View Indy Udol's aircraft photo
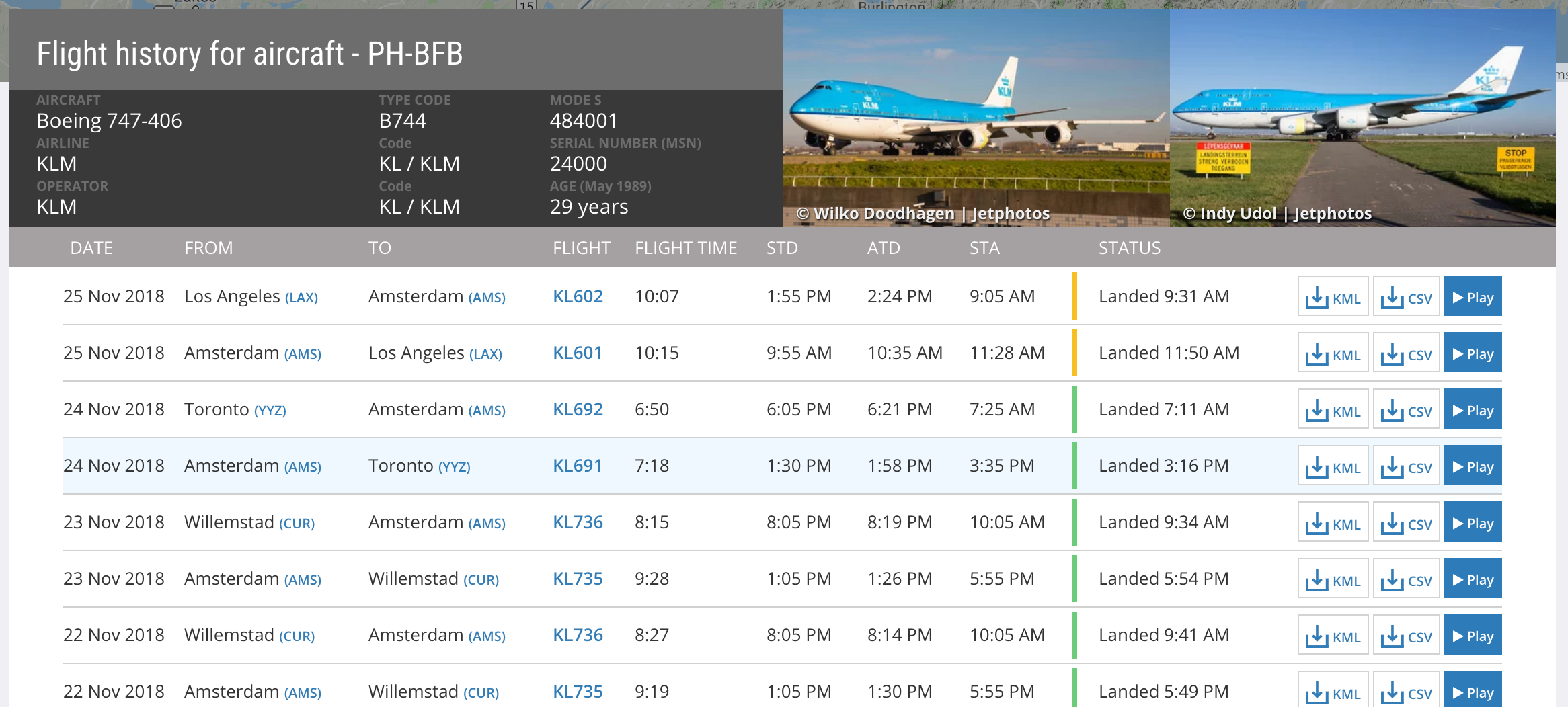The height and width of the screenshot is (707, 1568). (x=1362, y=118)
